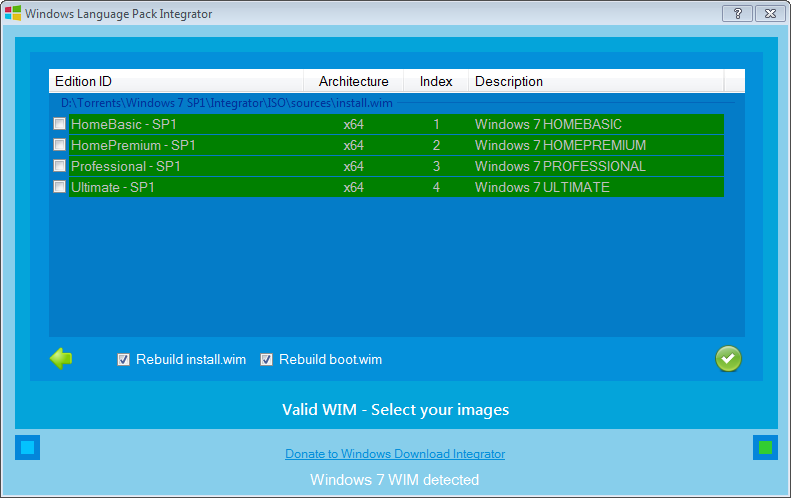Confirm selection with green checkmark button
Viewport: 791px width, 498px height.
pyautogui.click(x=728, y=359)
